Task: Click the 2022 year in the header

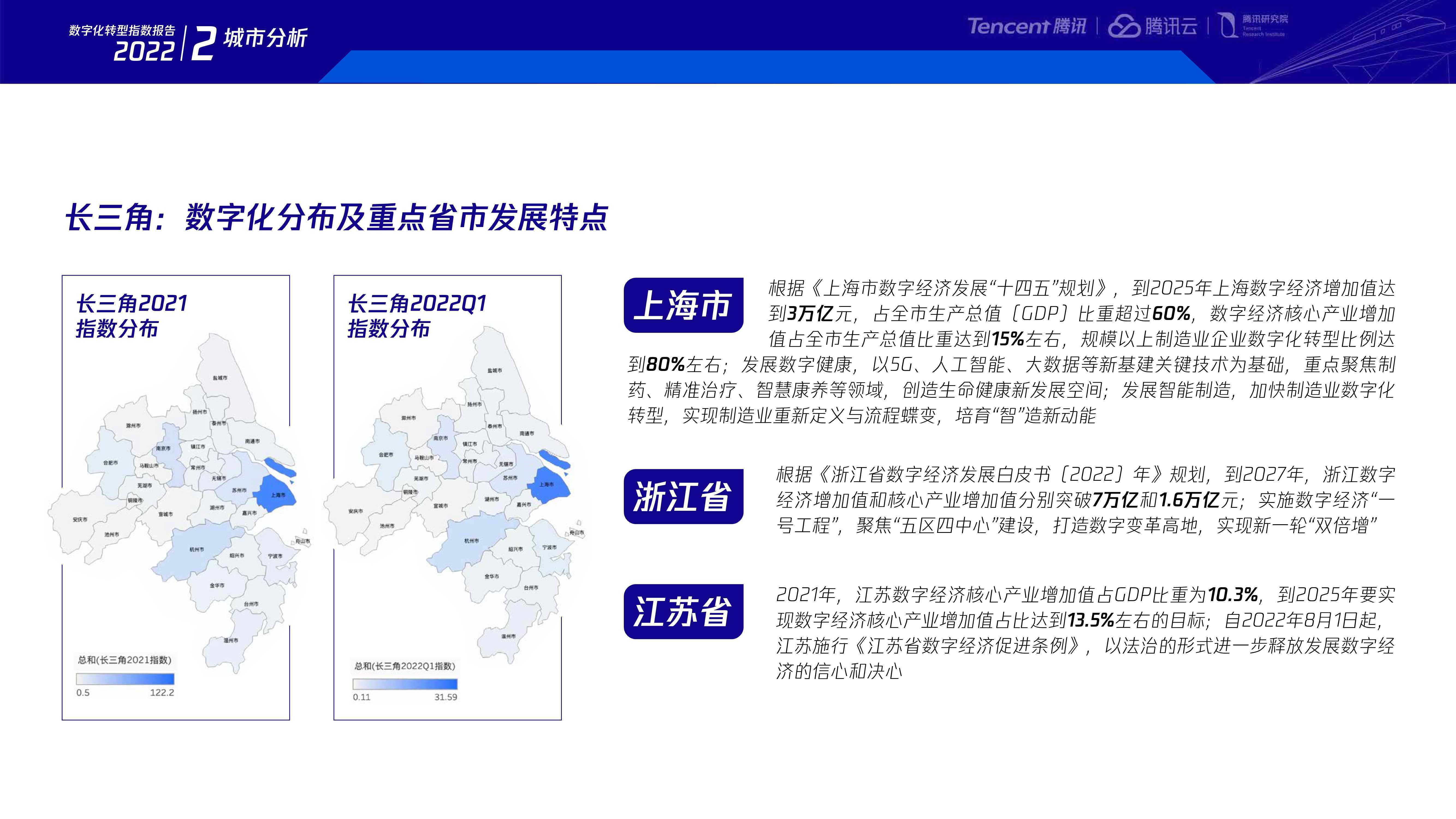Action: pyautogui.click(x=144, y=51)
